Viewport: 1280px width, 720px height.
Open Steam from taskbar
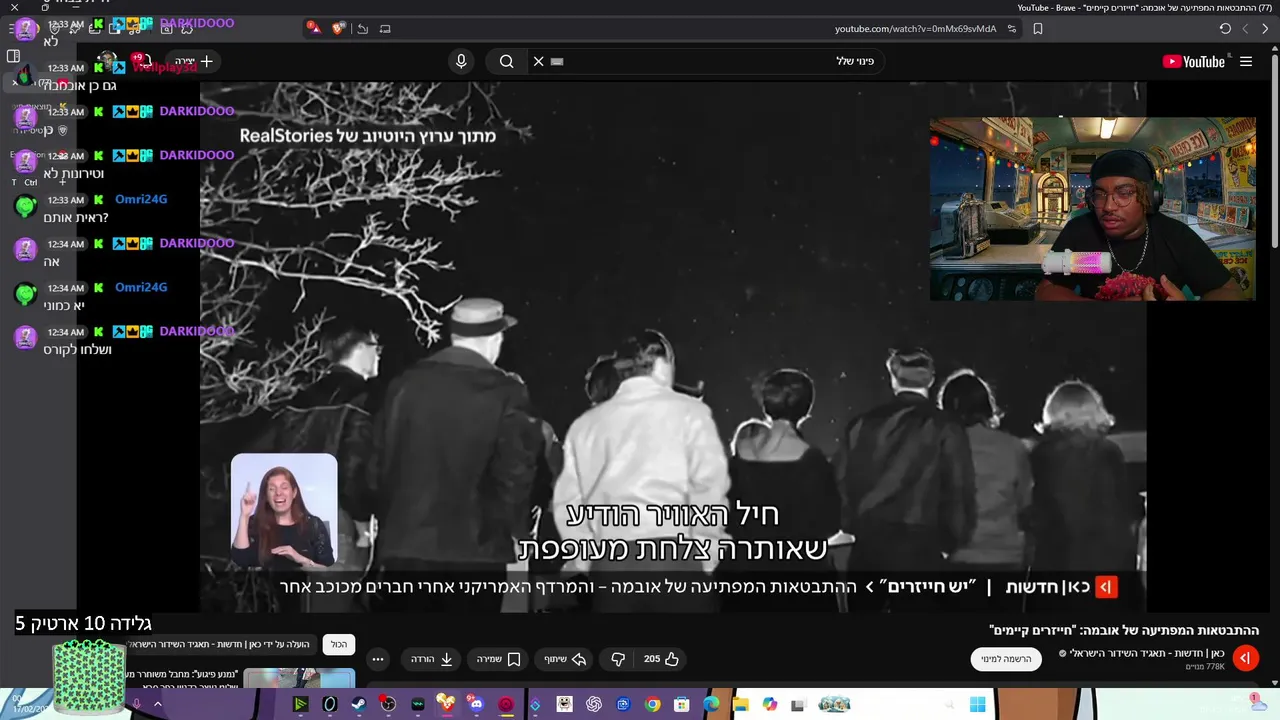pos(358,705)
